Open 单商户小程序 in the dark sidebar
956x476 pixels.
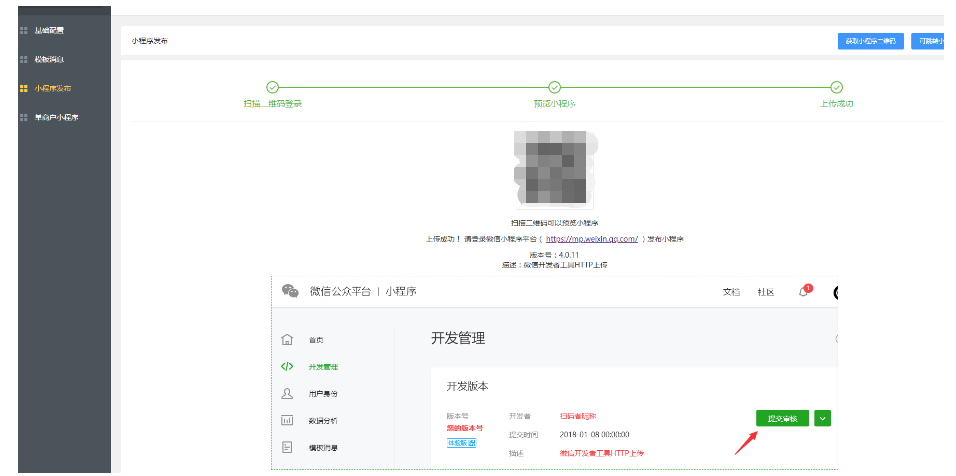pos(56,117)
